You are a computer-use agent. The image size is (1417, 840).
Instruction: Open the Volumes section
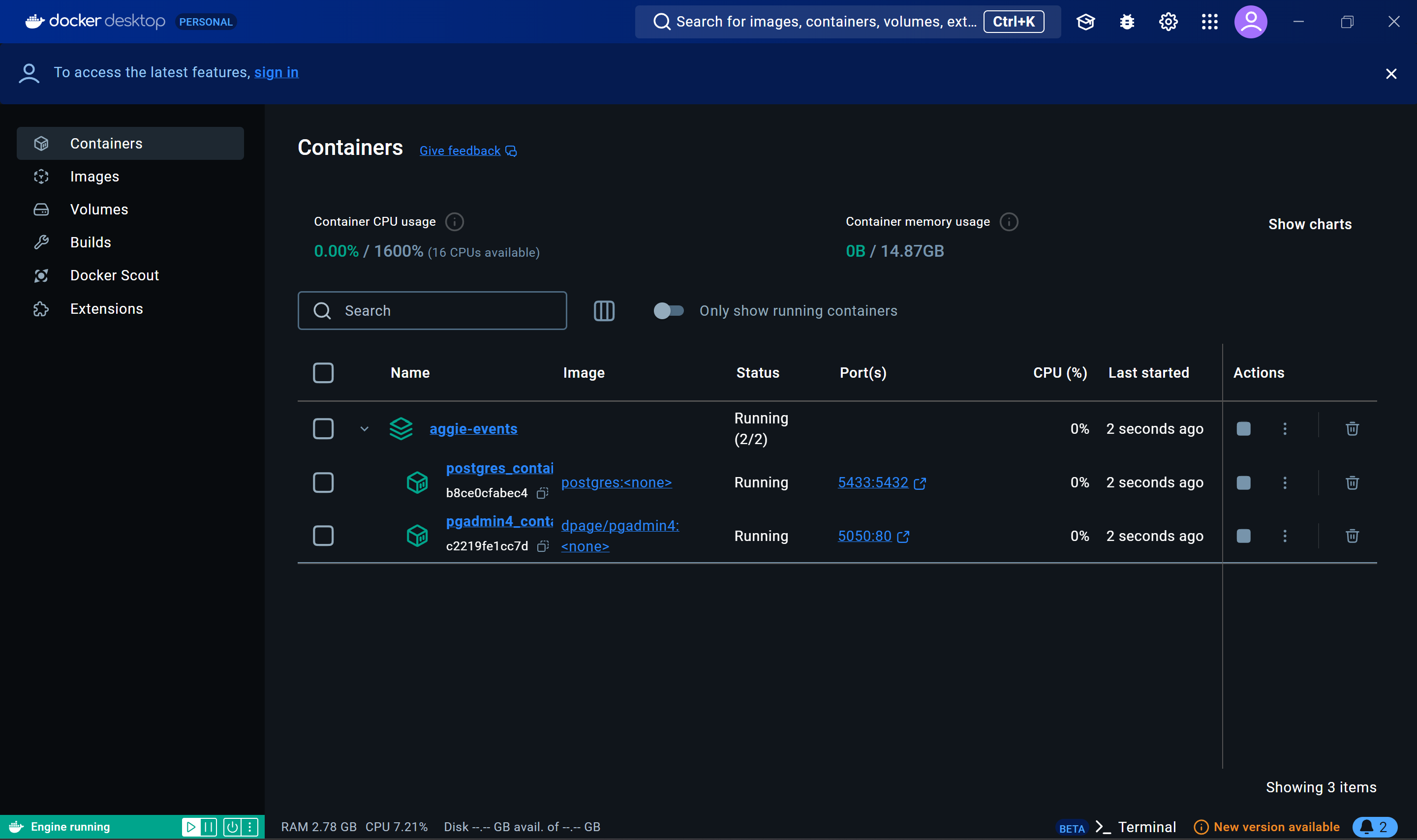click(x=100, y=209)
